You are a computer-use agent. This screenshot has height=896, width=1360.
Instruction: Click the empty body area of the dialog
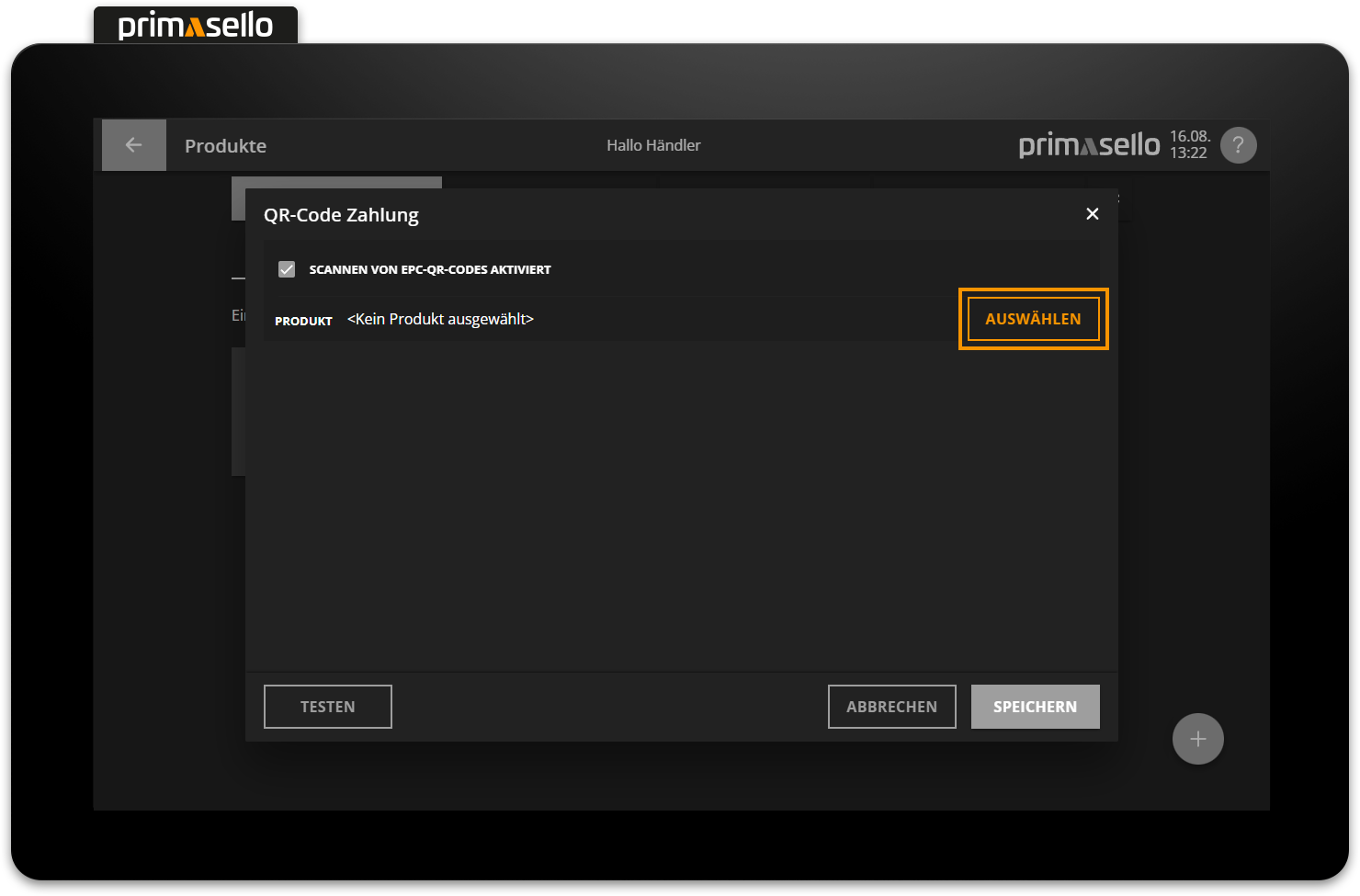click(x=681, y=505)
